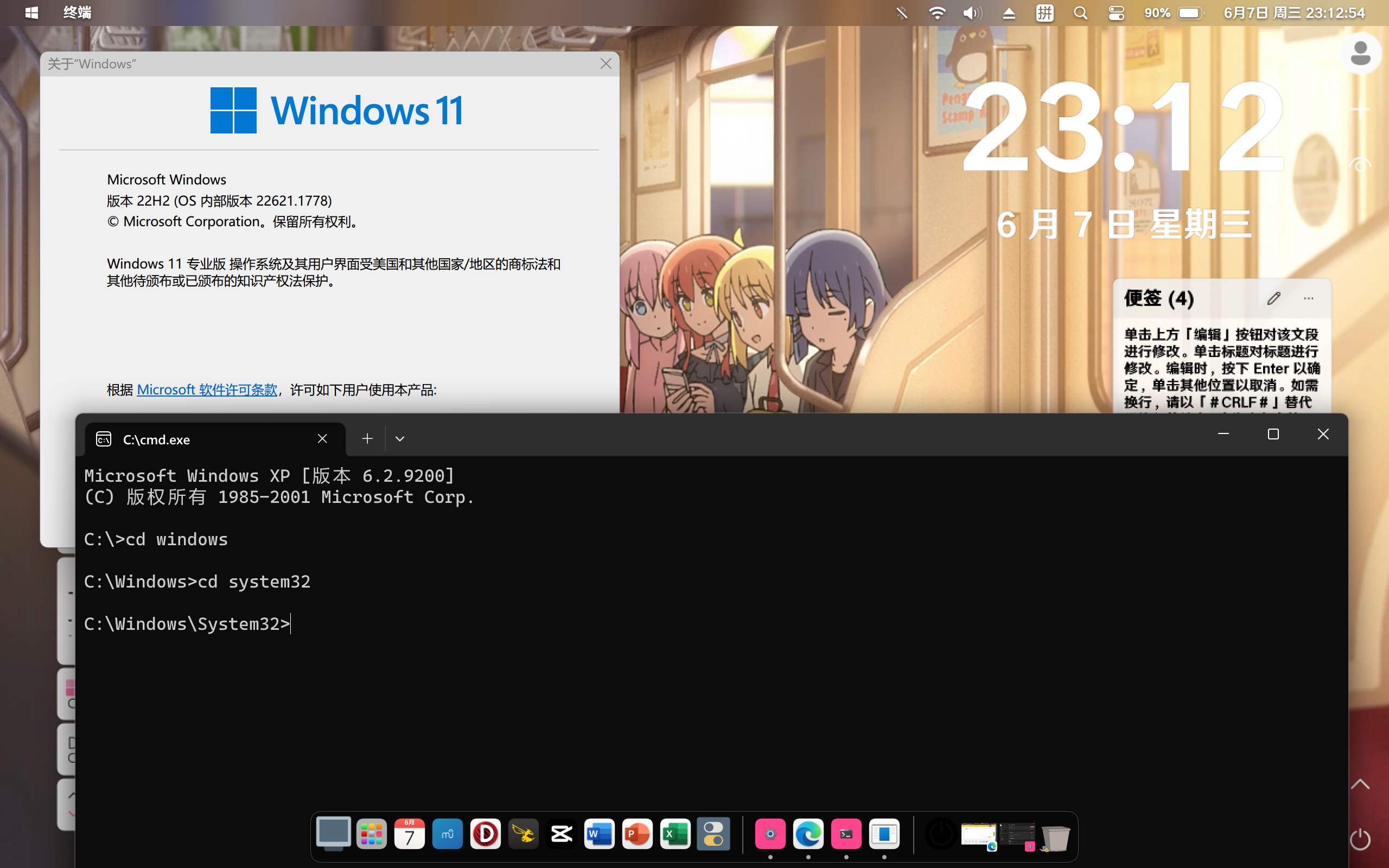Viewport: 1389px width, 868px height.
Task: Toggle Bluetooth from the menu bar icon
Action: tap(902, 12)
